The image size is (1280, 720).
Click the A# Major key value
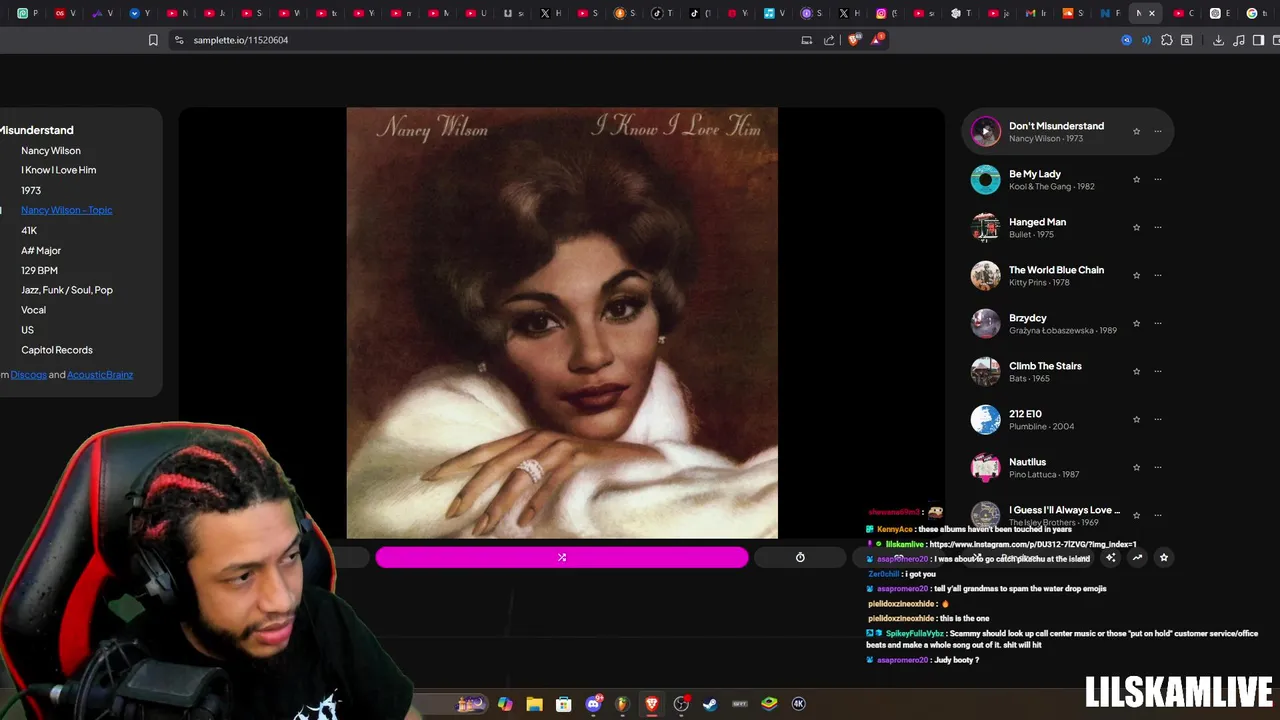pyautogui.click(x=41, y=250)
